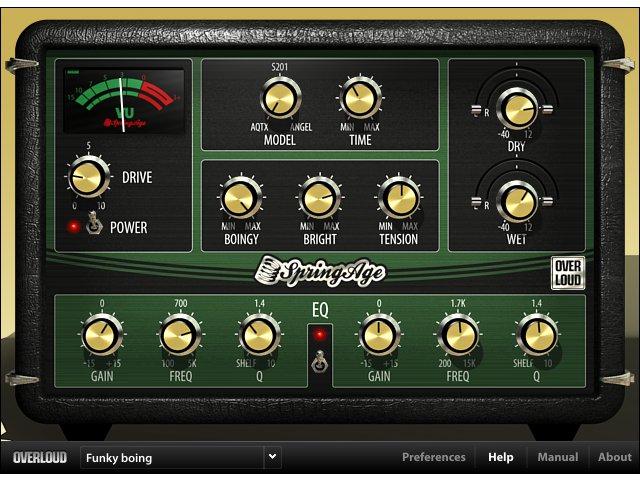Click the MODEL selector knob
This screenshot has width=640, height=480.
pyautogui.click(x=280, y=98)
